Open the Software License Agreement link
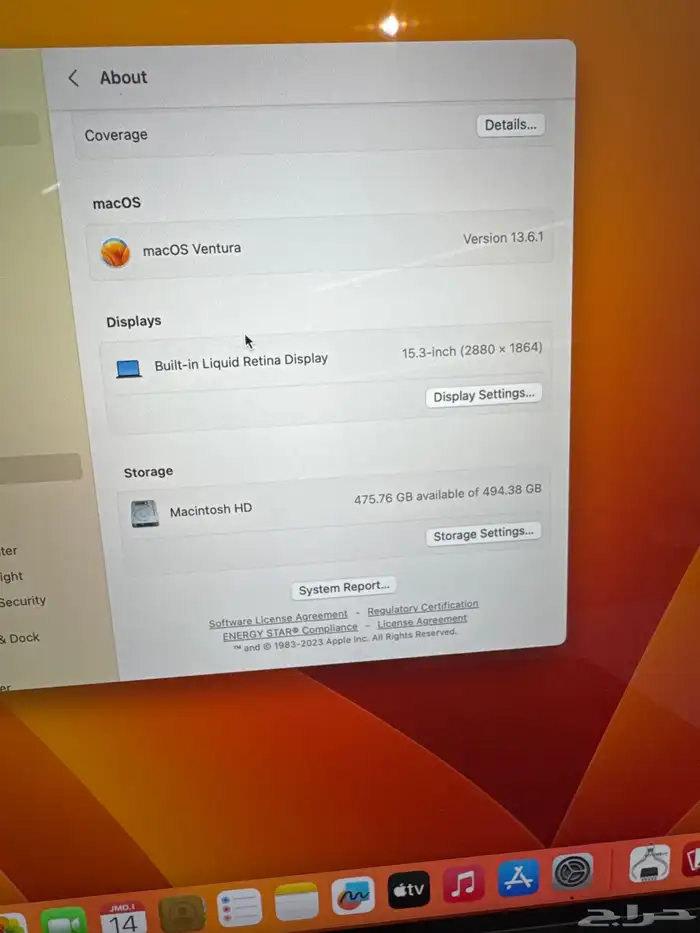Image resolution: width=700 pixels, height=933 pixels. coord(278,619)
